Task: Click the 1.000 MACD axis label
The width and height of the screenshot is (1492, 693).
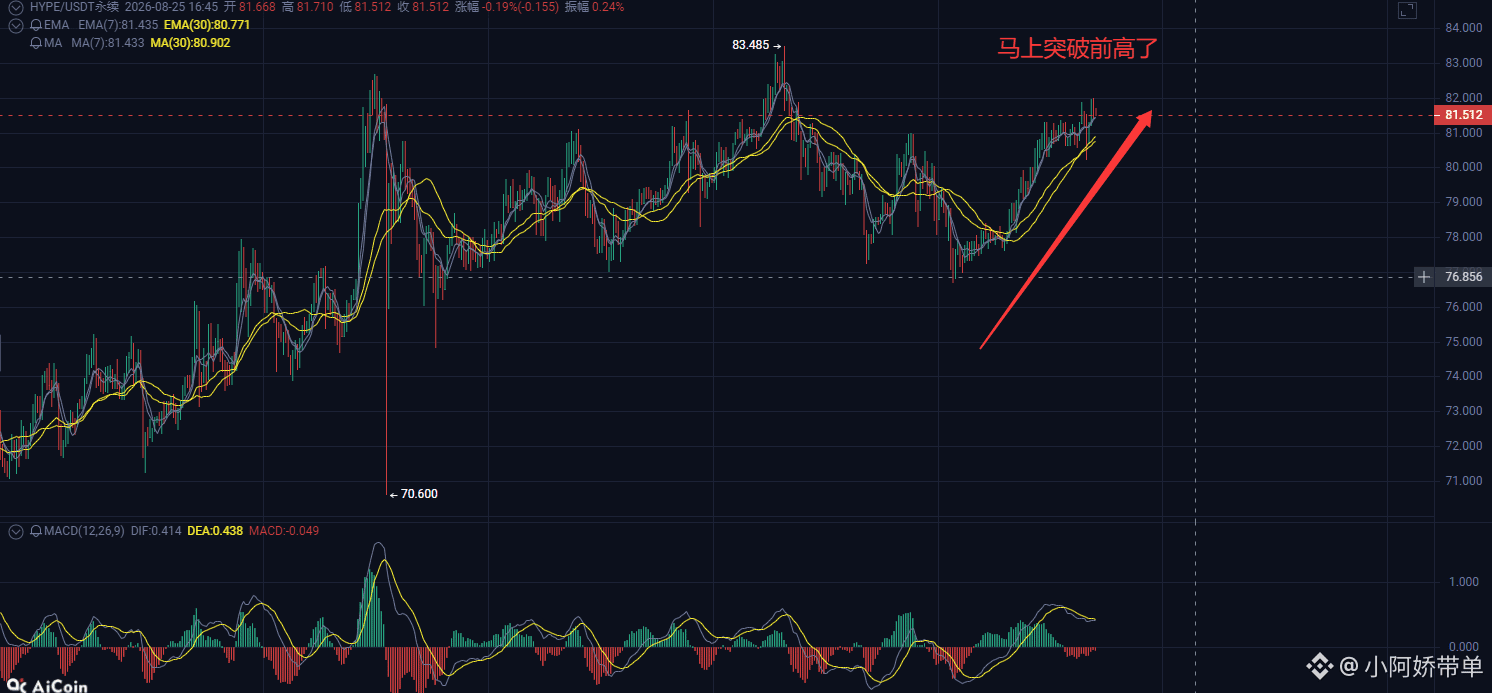Action: click(x=1466, y=582)
